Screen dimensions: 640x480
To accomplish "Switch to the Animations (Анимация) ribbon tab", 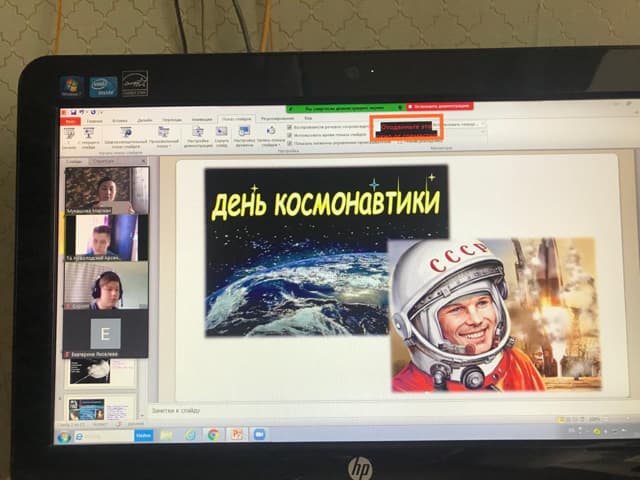I will click(202, 119).
